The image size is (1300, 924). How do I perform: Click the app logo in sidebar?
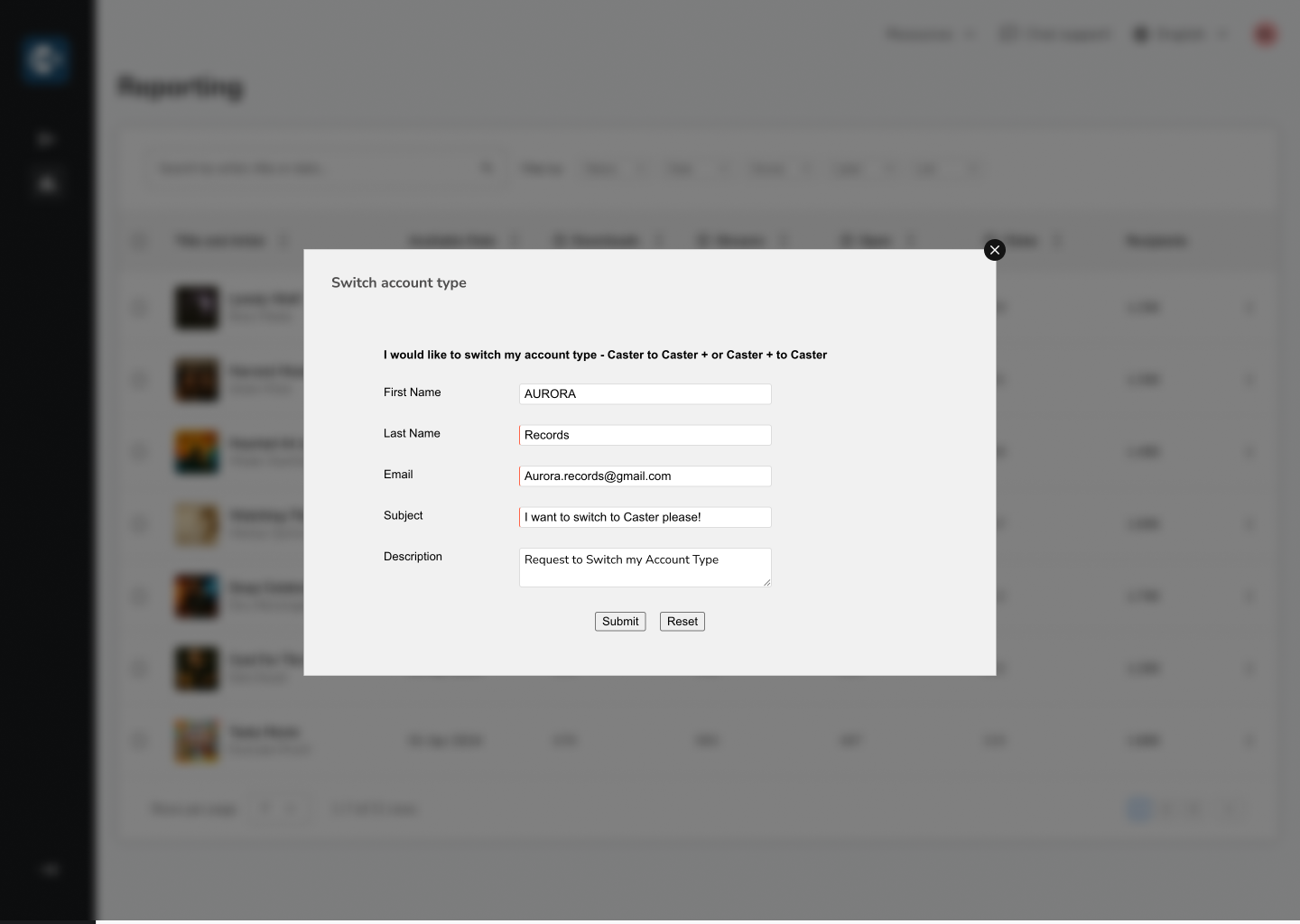point(45,60)
